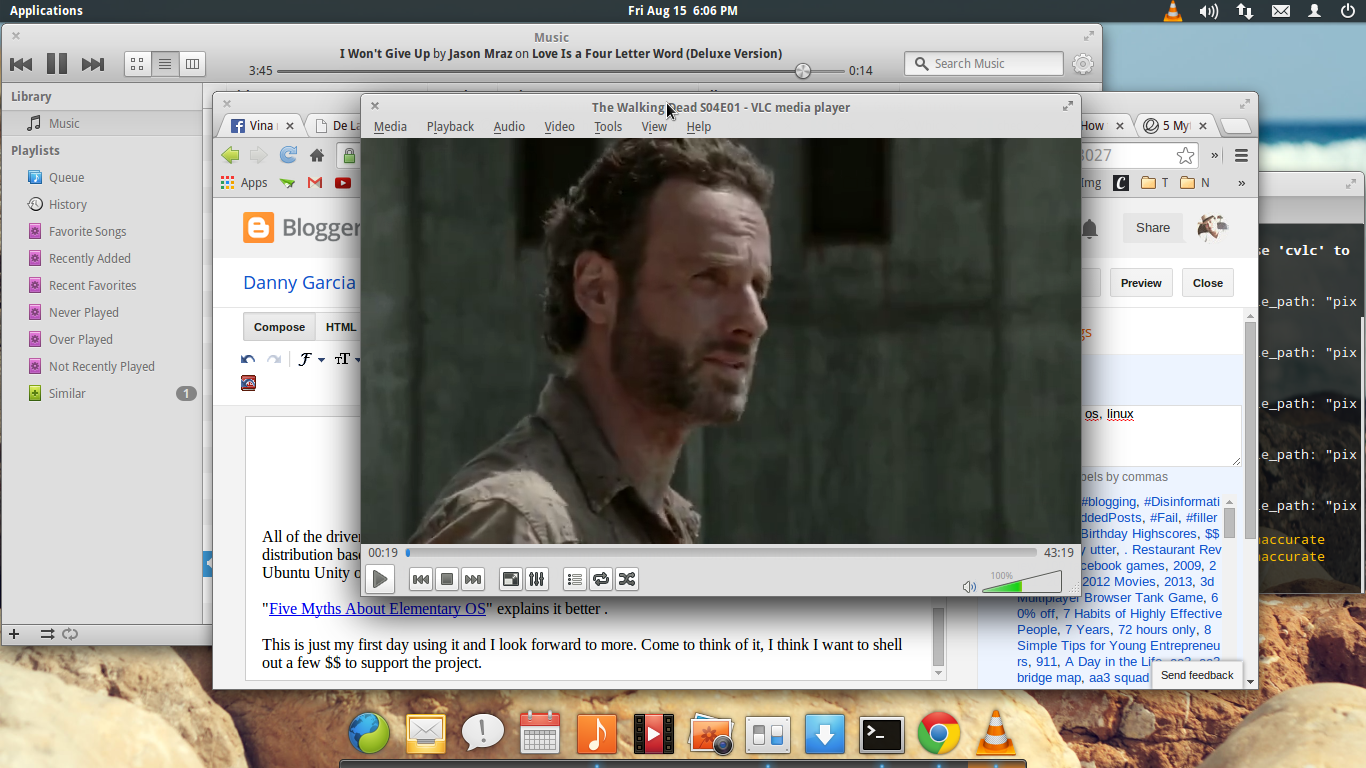1366x768 pixels.
Task: Open Apps in Chrome bookmarks bar
Action: pos(244,183)
